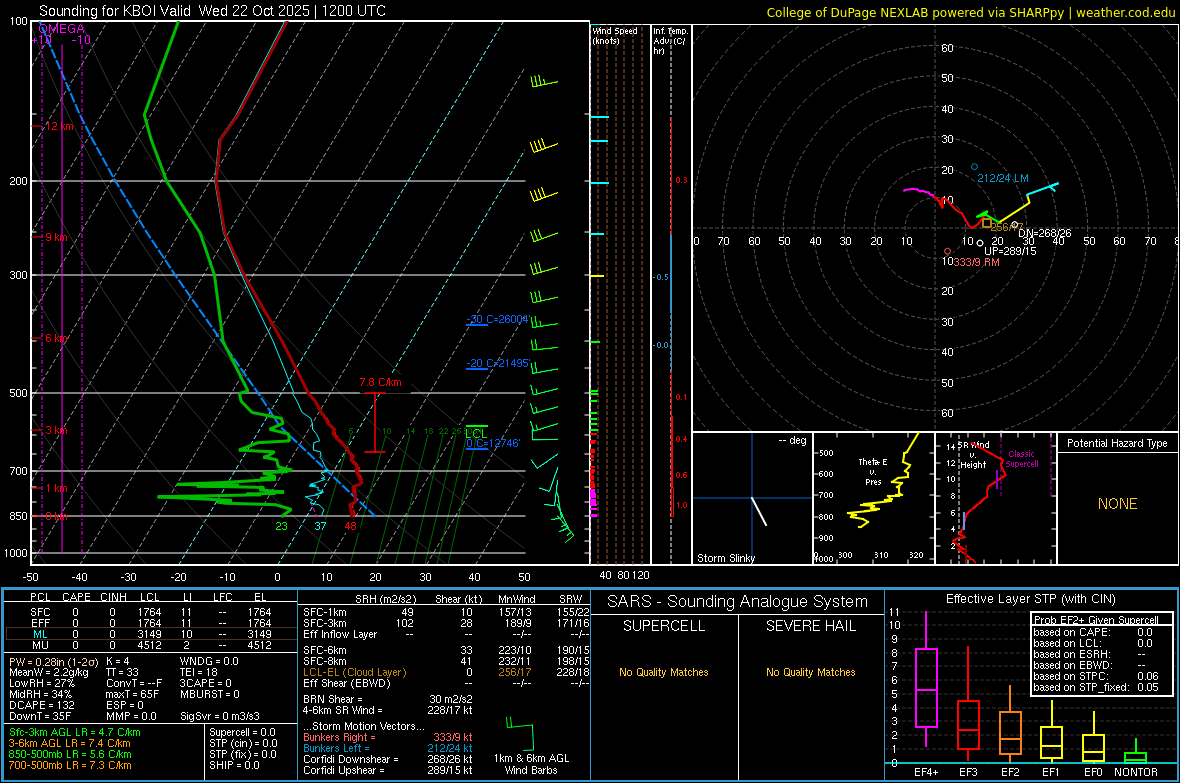The image size is (1180, 783).
Task: Click the Prob EF2+ Given Supercell heading
Action: (1096, 620)
